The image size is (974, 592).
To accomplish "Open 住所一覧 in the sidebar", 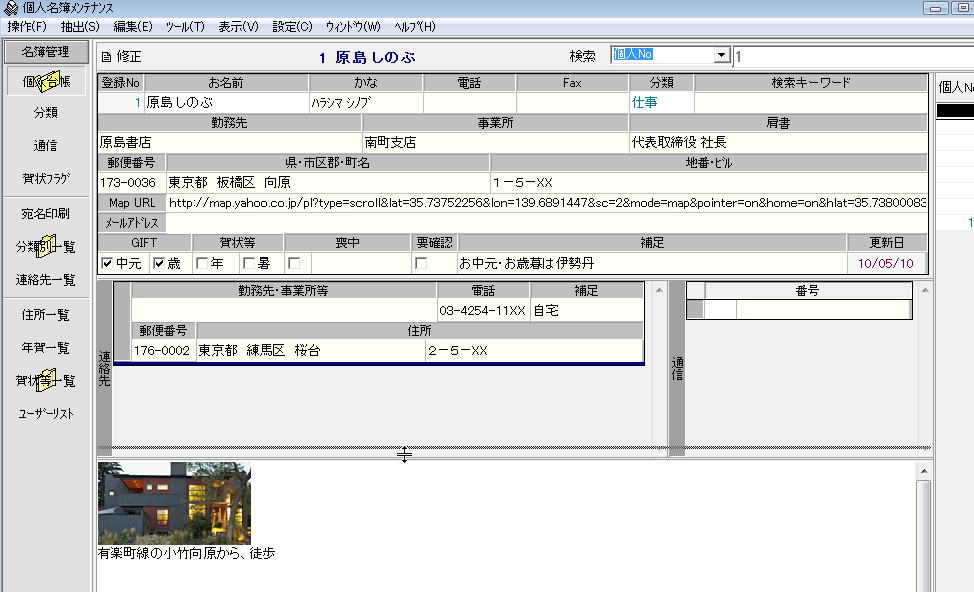I will point(46,315).
